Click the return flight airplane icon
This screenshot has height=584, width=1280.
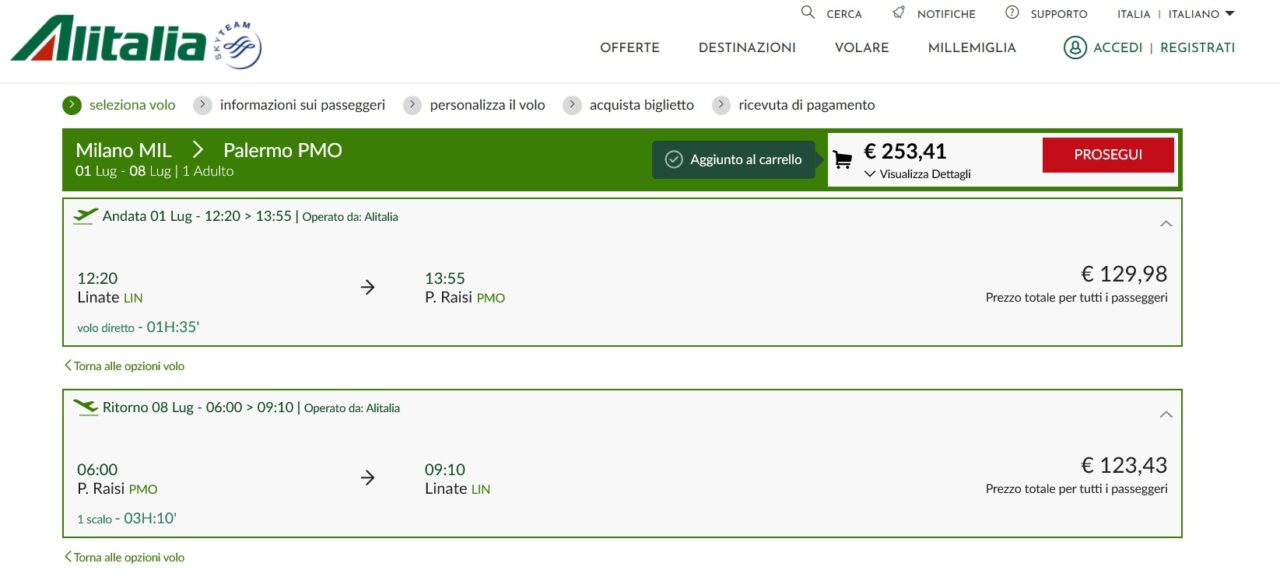coord(85,407)
